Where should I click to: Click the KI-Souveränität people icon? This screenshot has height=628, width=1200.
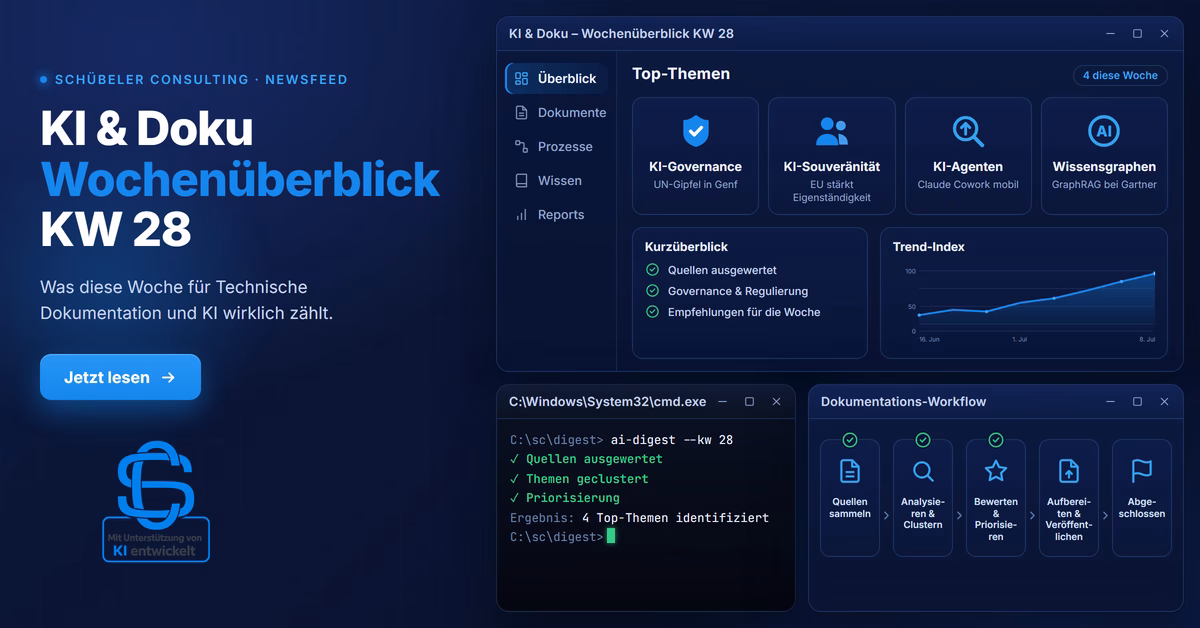point(831,131)
